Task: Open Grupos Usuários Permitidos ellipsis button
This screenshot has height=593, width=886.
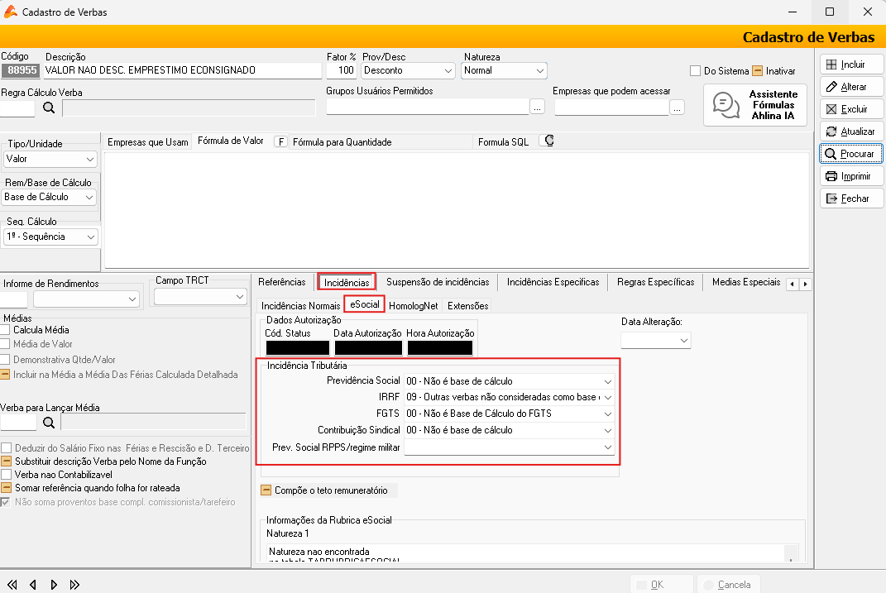Action: point(537,107)
